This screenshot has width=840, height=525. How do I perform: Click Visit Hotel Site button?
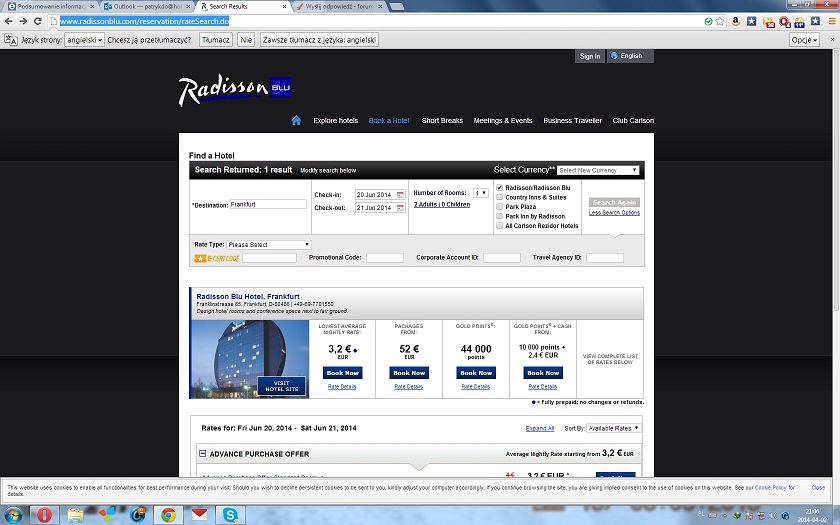click(x=282, y=386)
